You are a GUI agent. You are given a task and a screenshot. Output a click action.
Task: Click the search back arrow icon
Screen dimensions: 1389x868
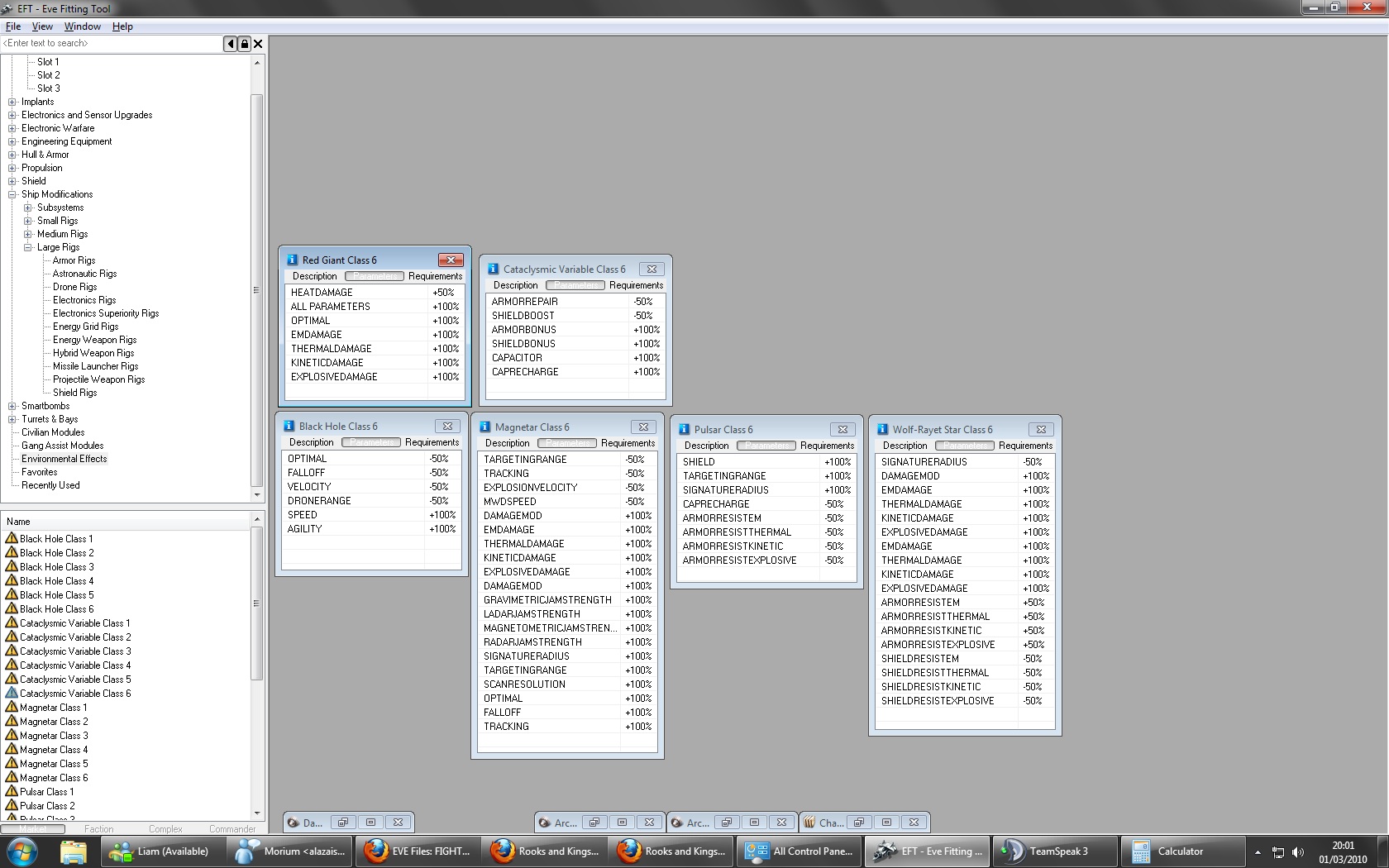[x=230, y=44]
